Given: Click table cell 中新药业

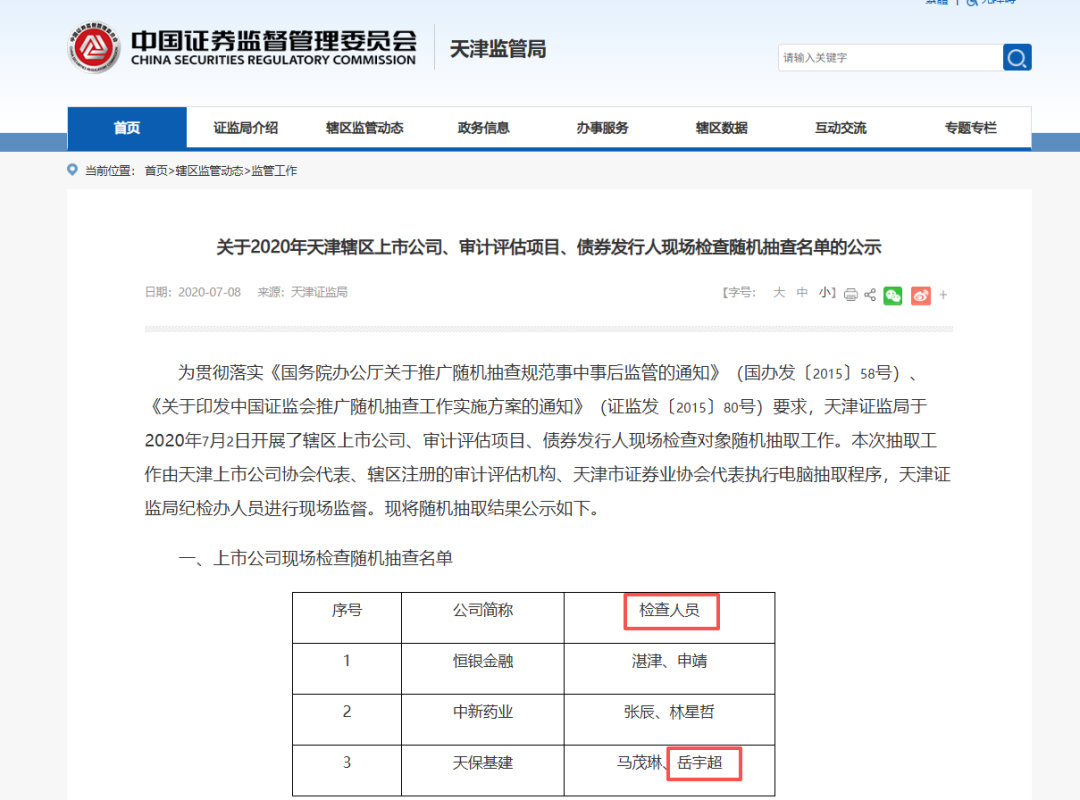Looking at the screenshot, I should pyautogui.click(x=483, y=712).
